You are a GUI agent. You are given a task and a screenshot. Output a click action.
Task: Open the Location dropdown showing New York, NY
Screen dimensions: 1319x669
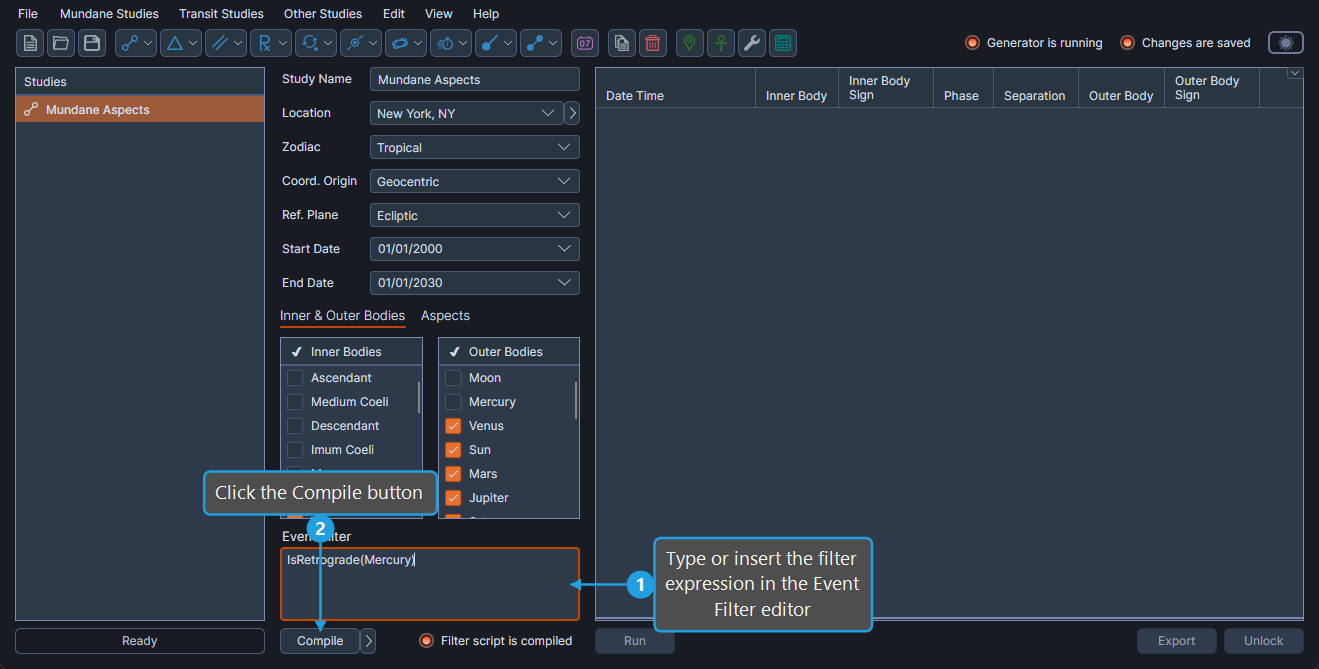pyautogui.click(x=465, y=113)
